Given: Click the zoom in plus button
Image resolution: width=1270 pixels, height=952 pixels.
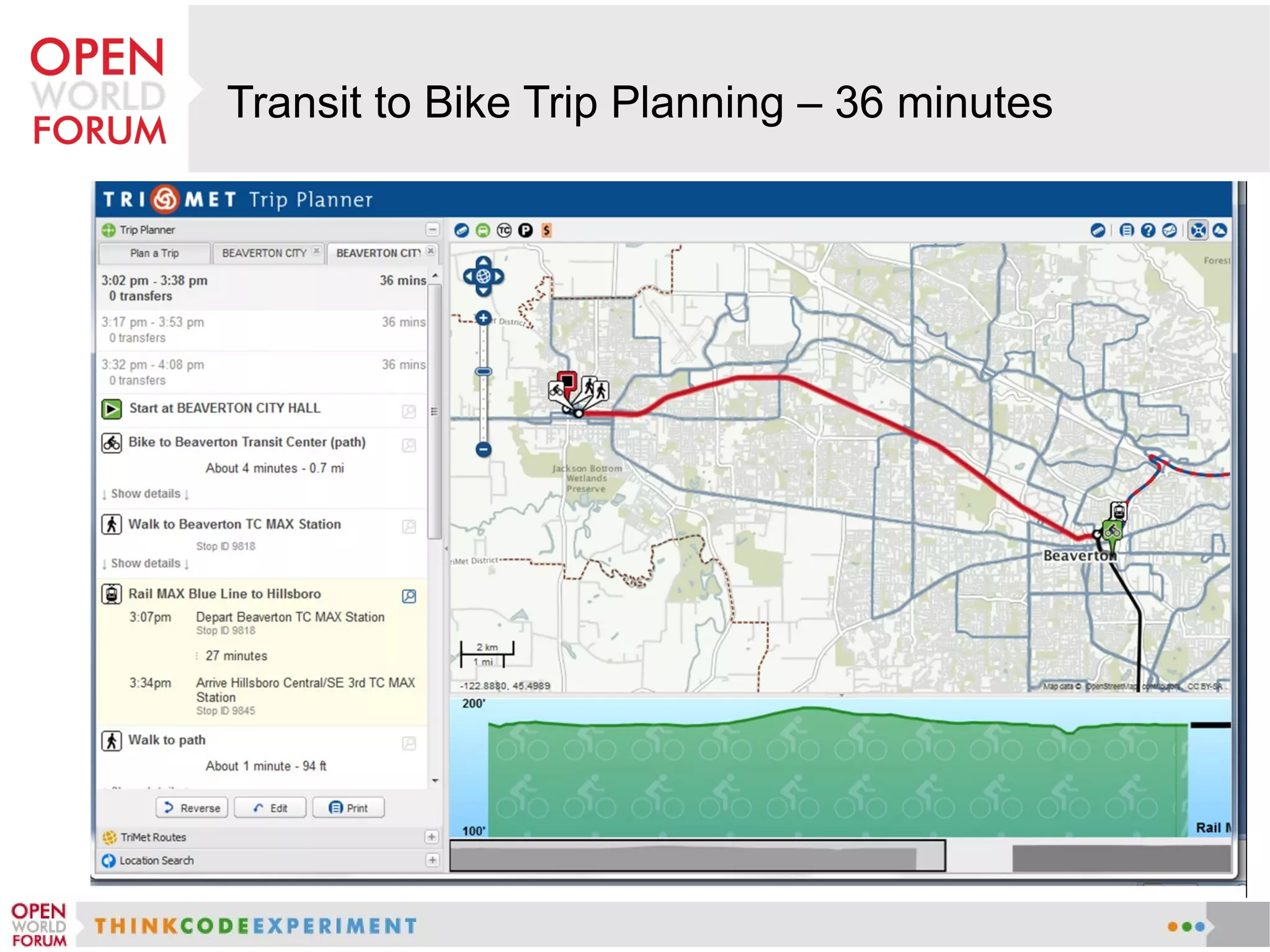Looking at the screenshot, I should pos(483,318).
